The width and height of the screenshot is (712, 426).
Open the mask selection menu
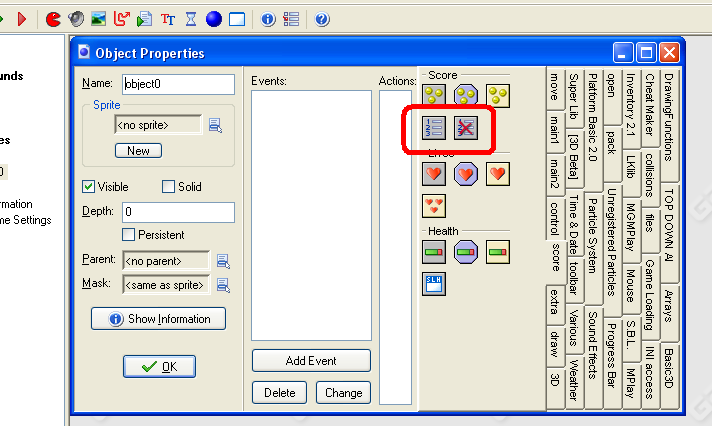pyautogui.click(x=223, y=285)
